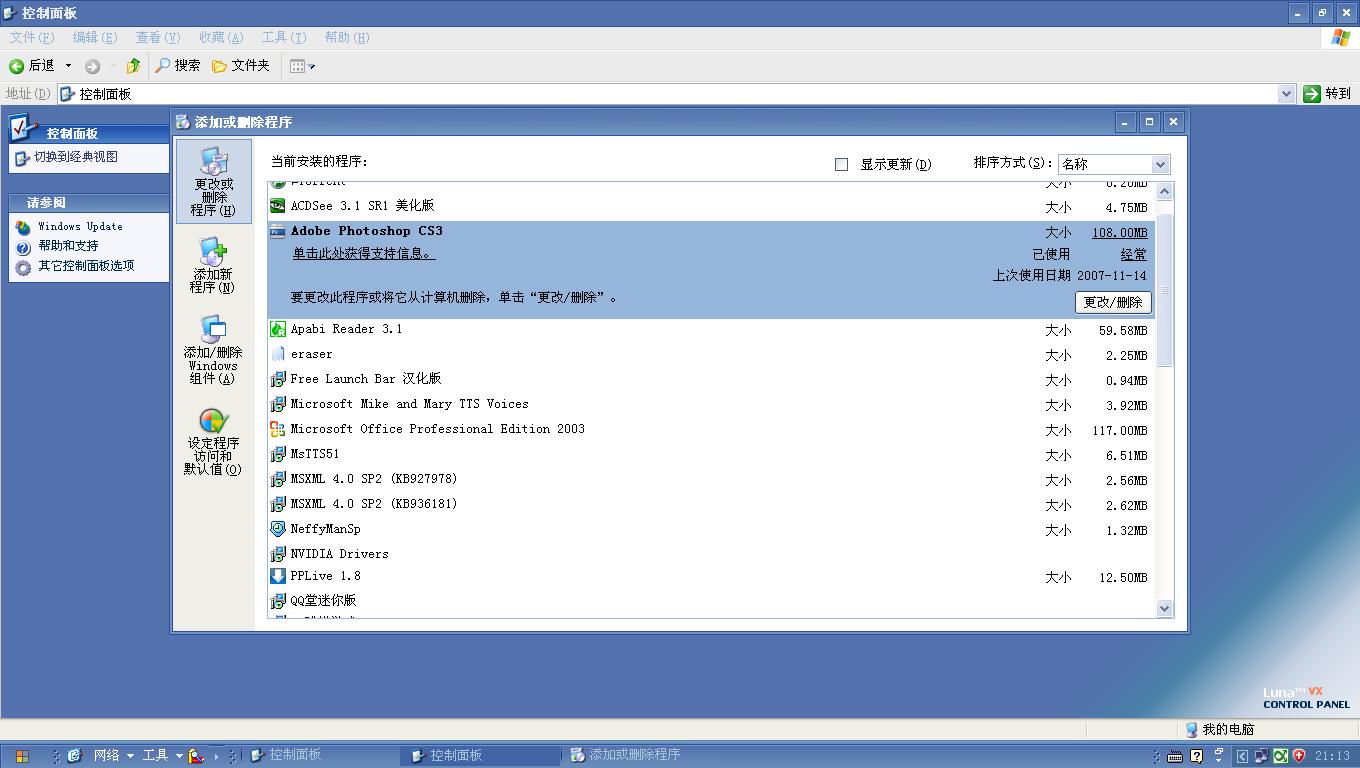
Task: Open the 查看(V) menu
Action: tap(158, 37)
